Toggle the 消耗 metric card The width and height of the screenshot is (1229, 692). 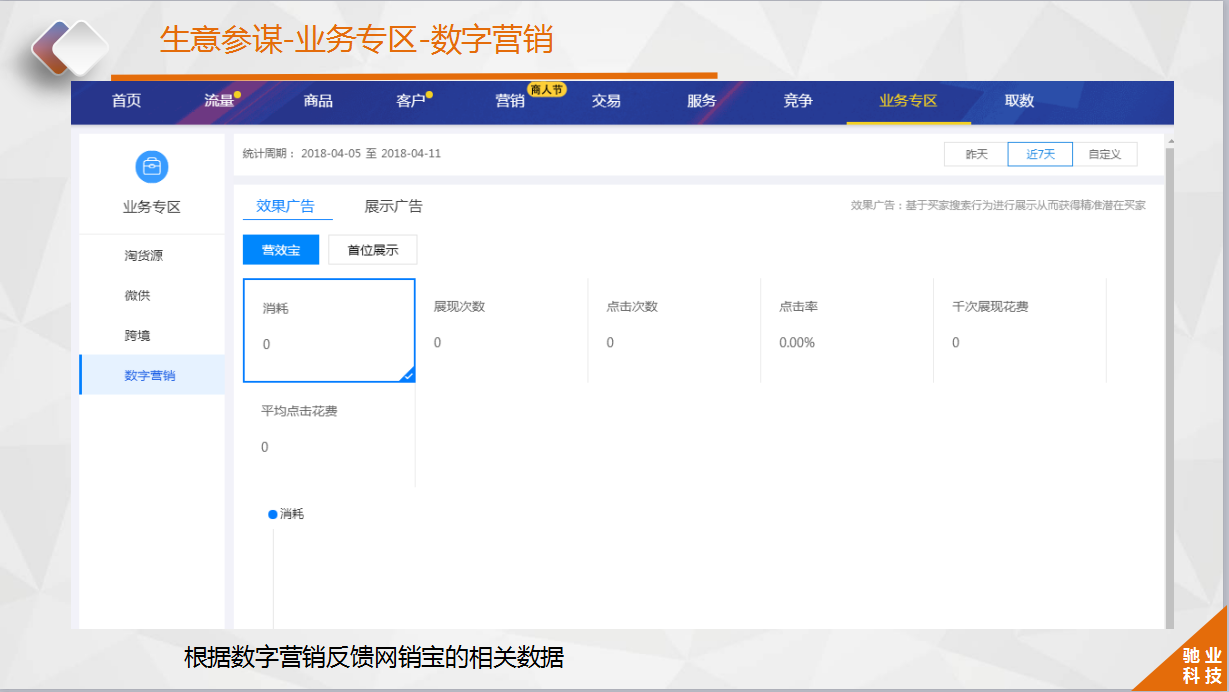pos(329,330)
